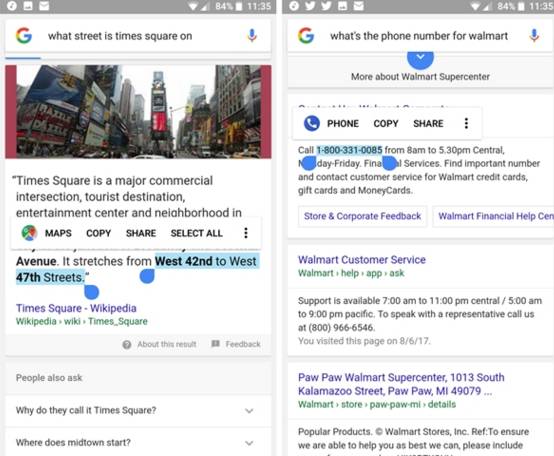The image size is (554, 456).
Task: Tap microphone icon in Times Square search
Action: click(x=252, y=36)
